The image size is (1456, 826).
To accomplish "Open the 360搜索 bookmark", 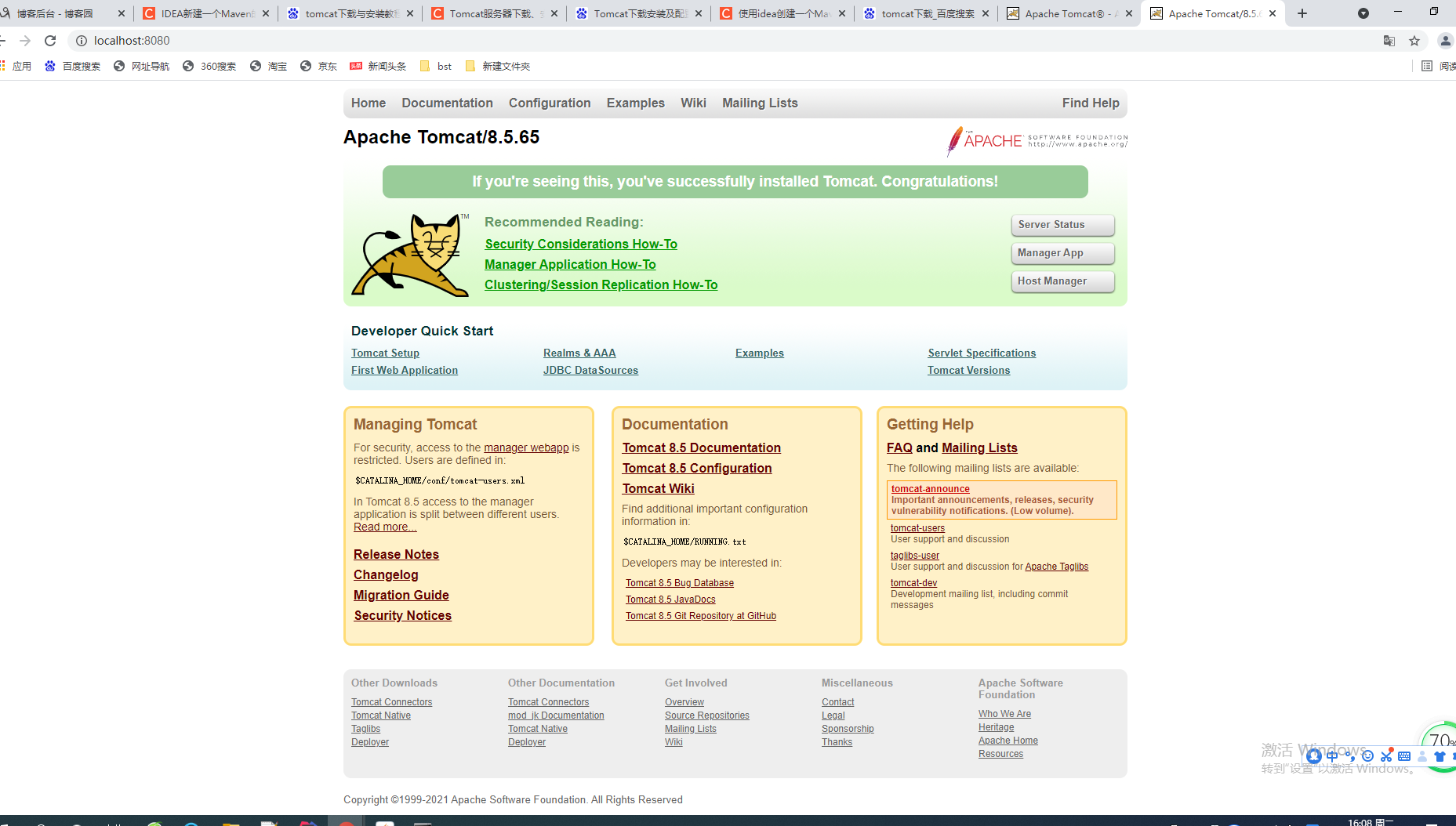I will click(209, 67).
